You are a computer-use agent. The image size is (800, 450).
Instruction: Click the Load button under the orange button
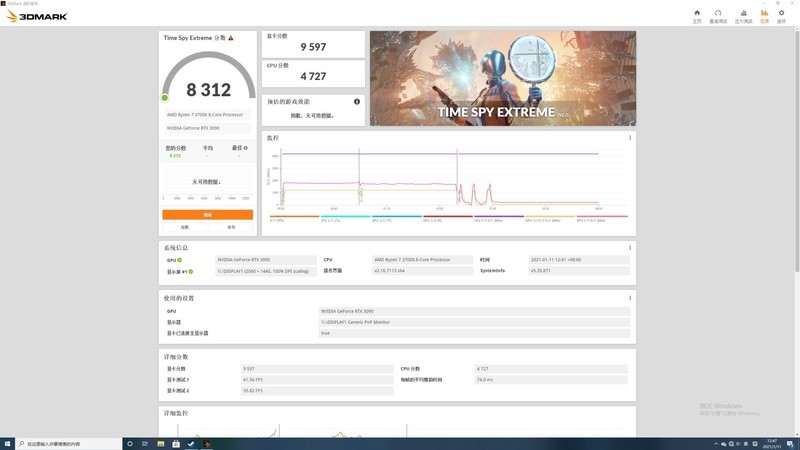pos(185,227)
